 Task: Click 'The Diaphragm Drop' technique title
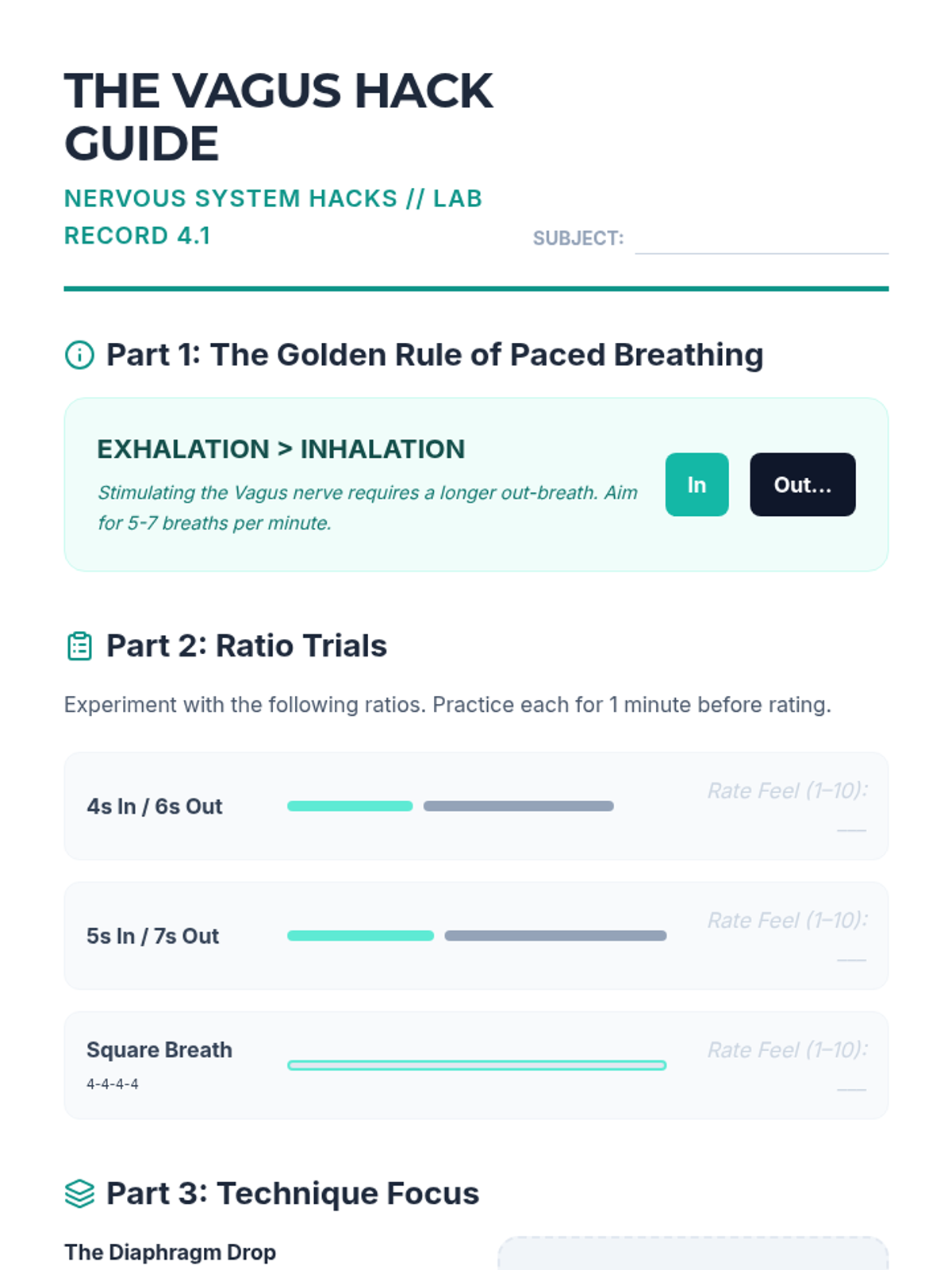click(170, 1252)
